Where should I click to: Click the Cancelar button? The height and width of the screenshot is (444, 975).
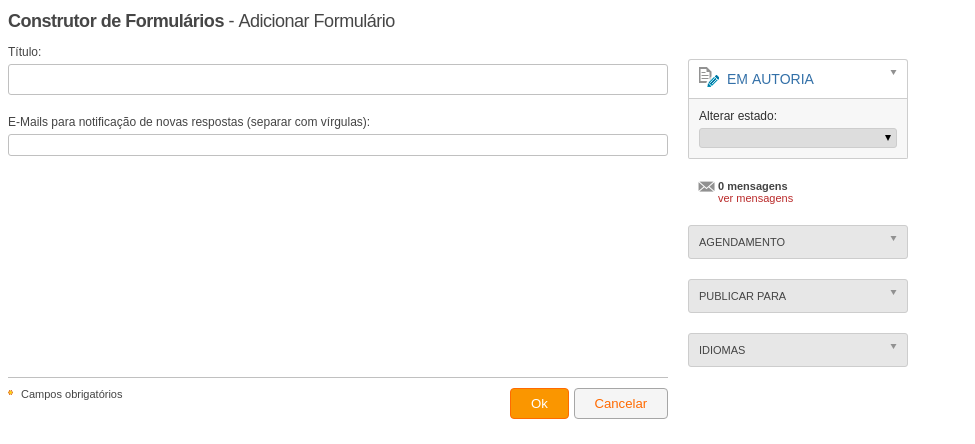[621, 404]
